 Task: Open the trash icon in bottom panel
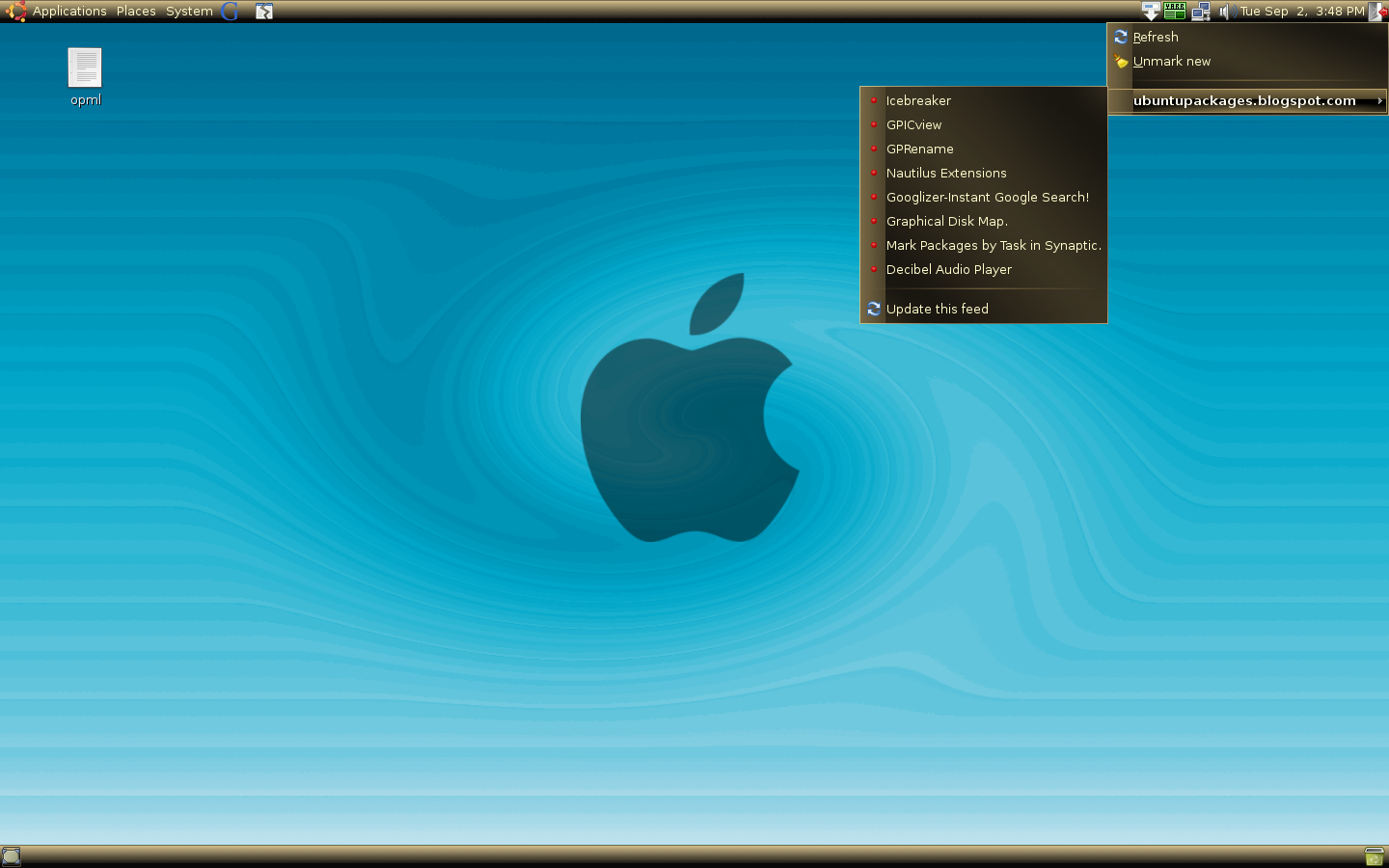[x=1375, y=856]
